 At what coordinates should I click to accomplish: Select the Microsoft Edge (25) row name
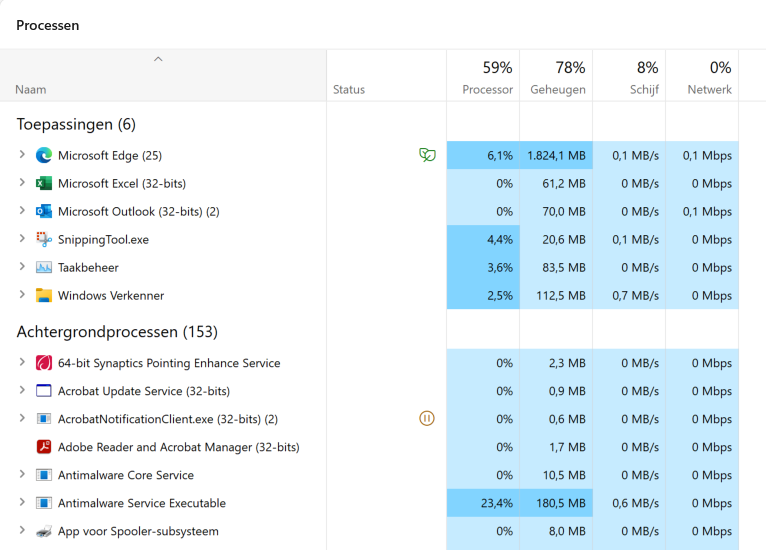click(110, 155)
